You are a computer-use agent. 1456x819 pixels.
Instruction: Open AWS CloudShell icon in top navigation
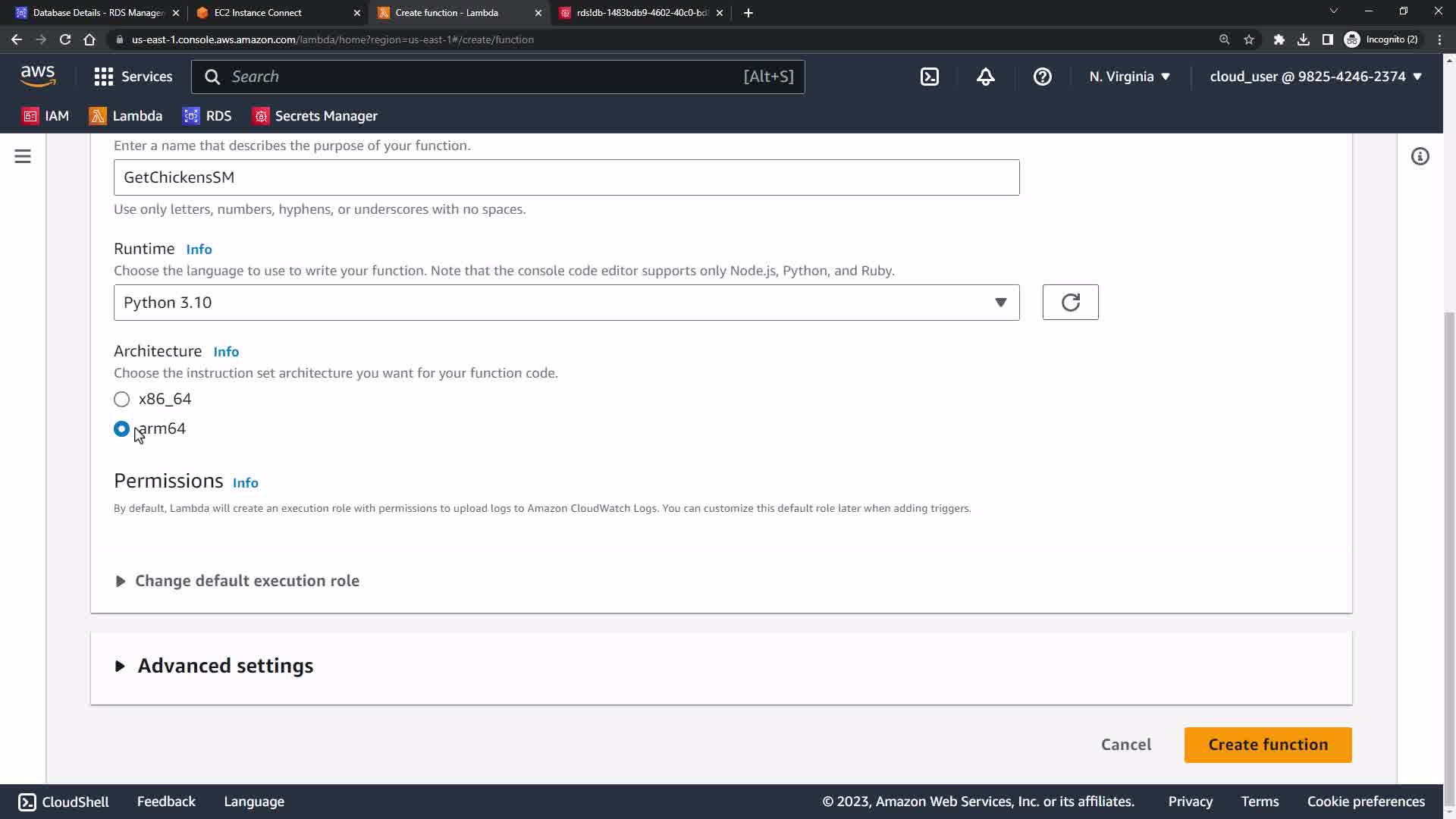(x=930, y=77)
